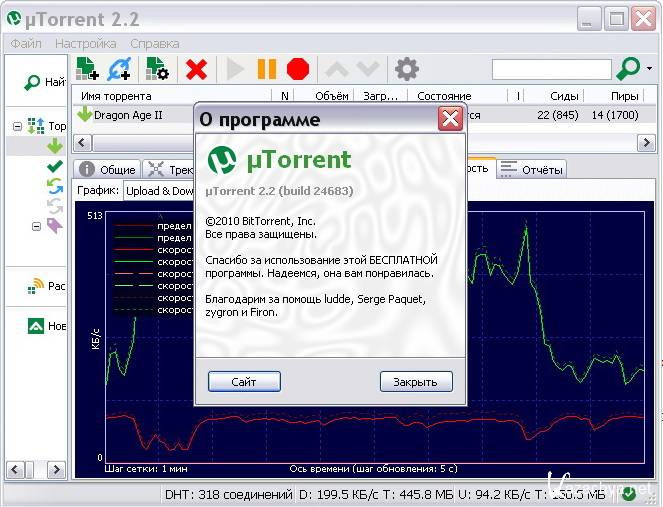Switch to the Отчёты tab
Screen dimensions: 663x507
pos(532,169)
